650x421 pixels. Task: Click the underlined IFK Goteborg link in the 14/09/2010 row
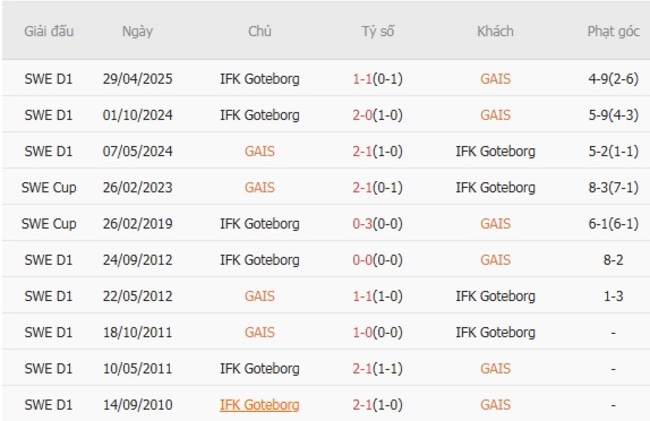[259, 405]
